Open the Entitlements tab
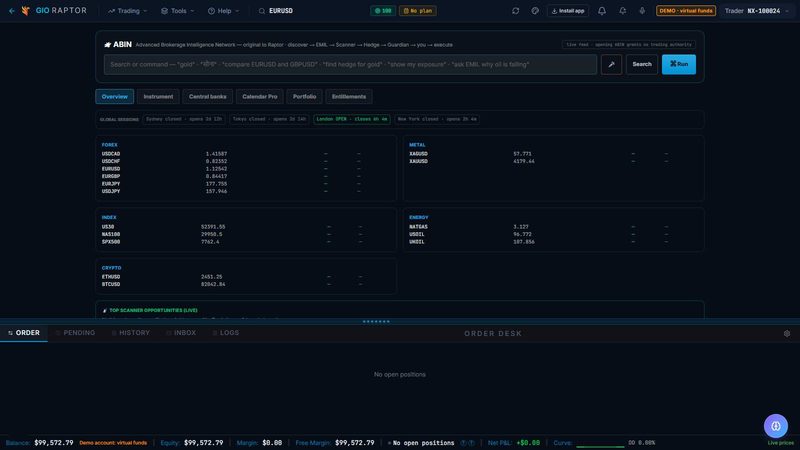 coord(349,96)
